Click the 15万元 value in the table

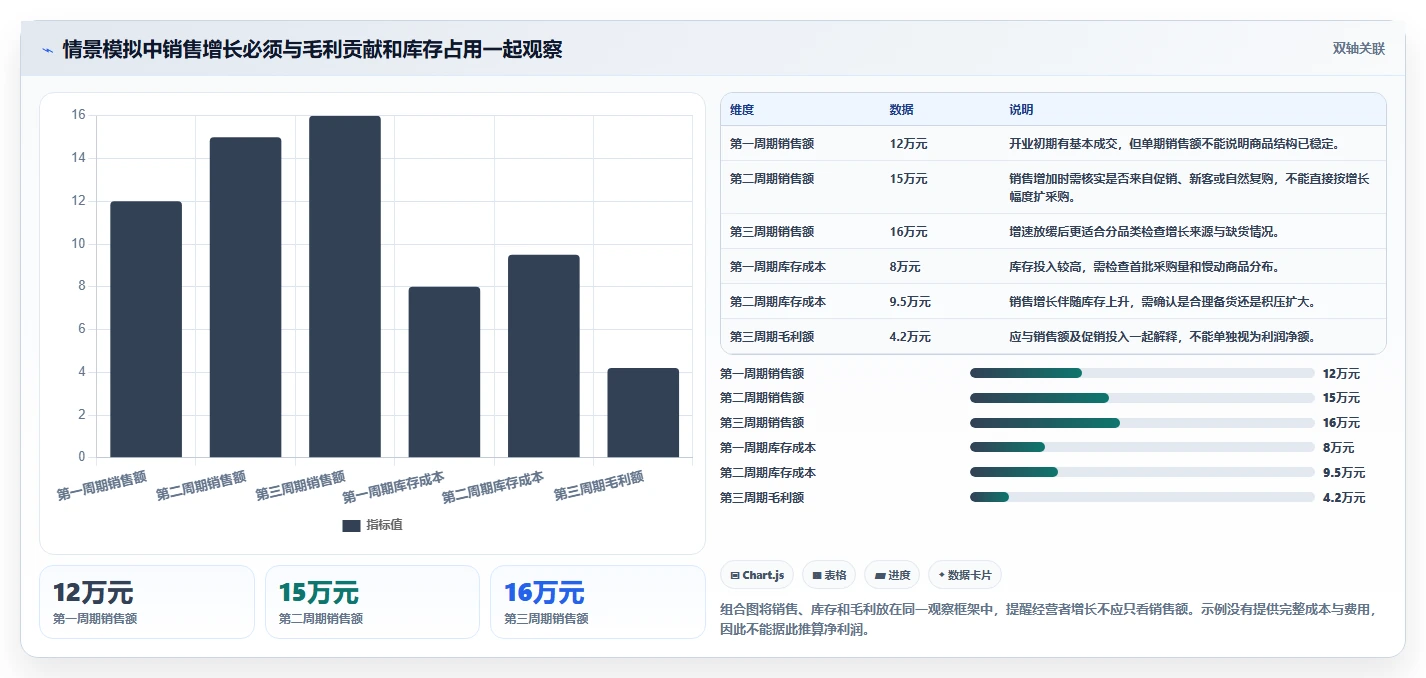point(908,179)
